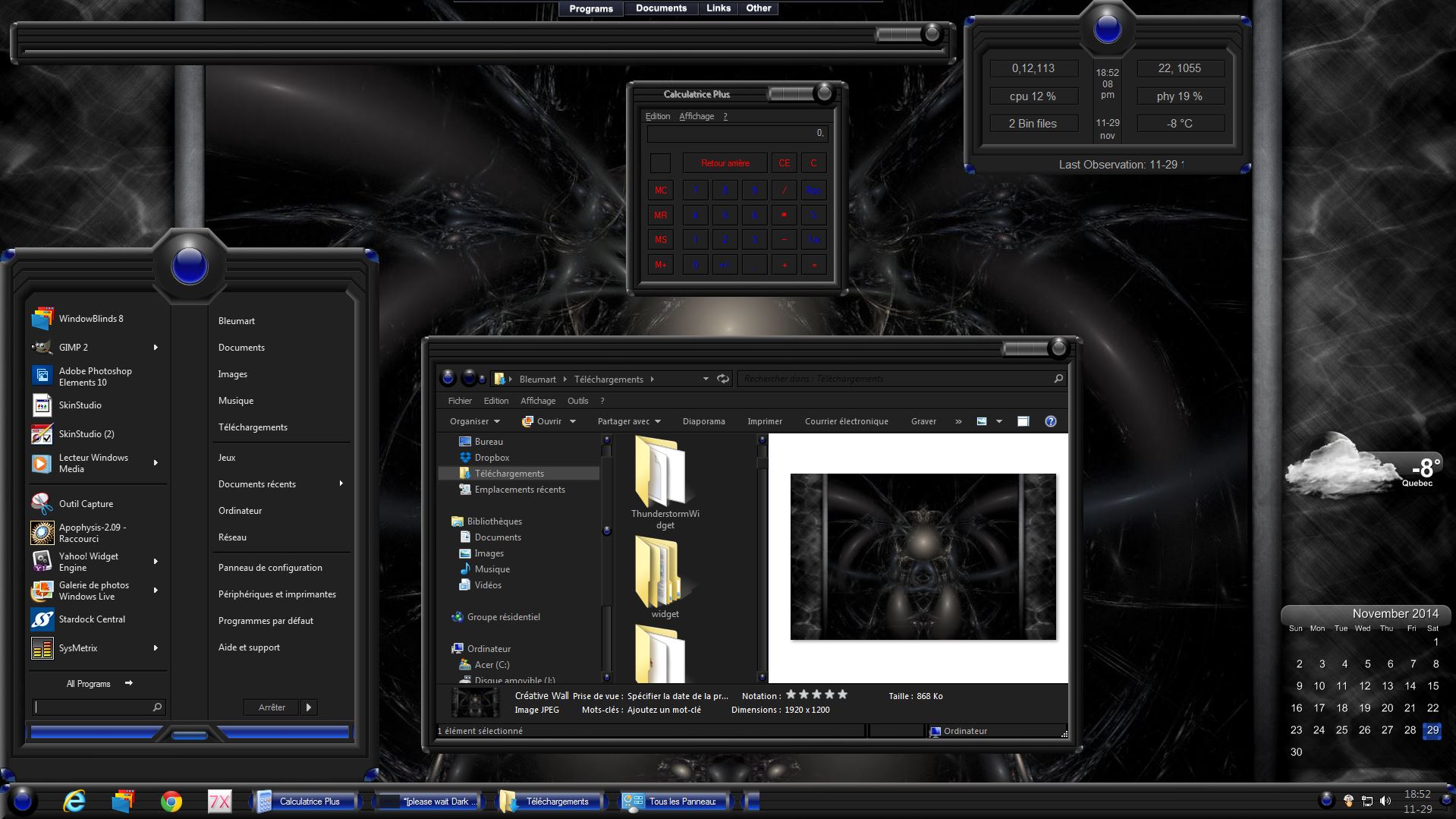The height and width of the screenshot is (819, 1456).
Task: Click the Arrêter shutdown button
Action: coord(272,707)
